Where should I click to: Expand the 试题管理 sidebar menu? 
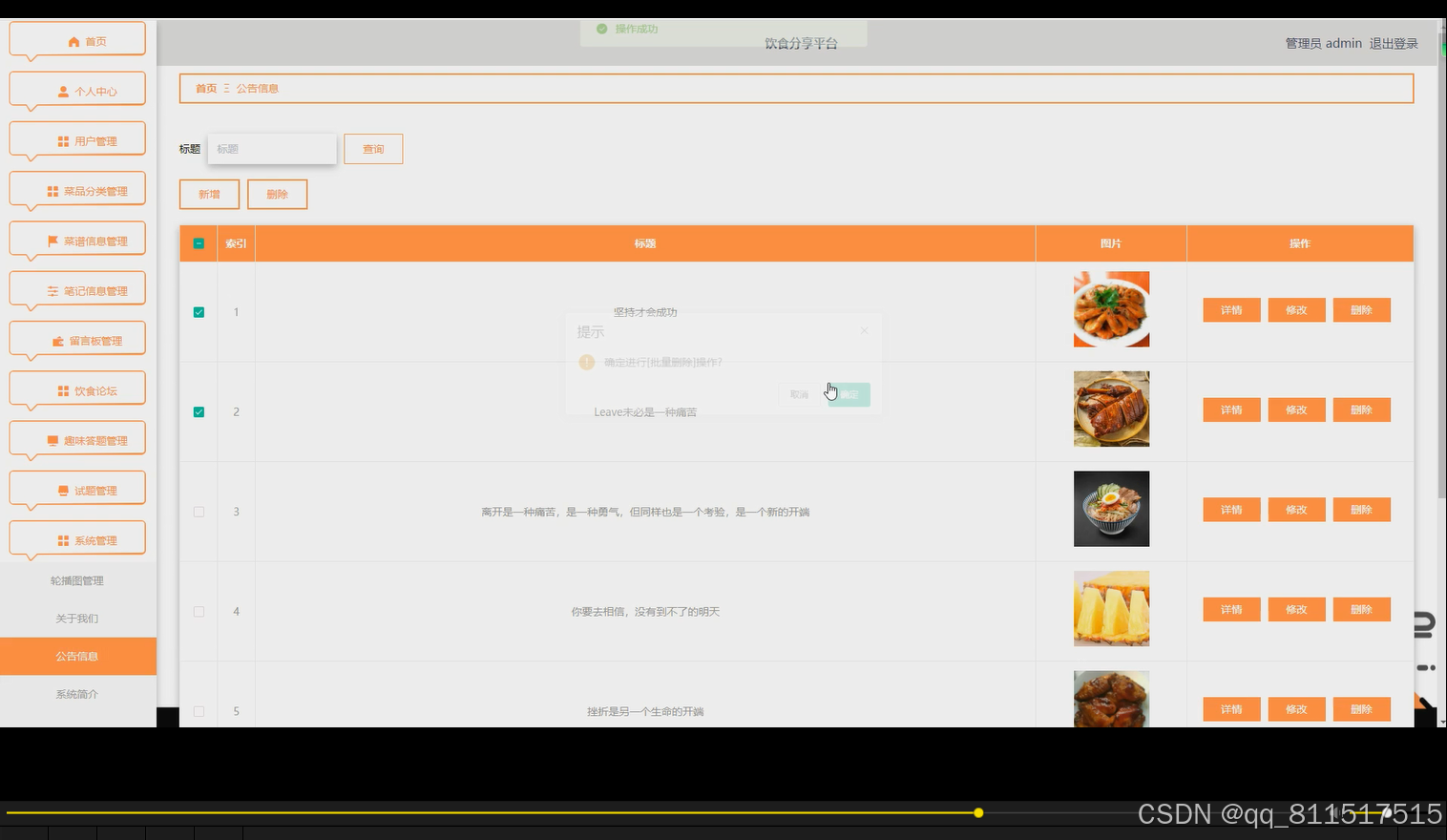[77, 490]
